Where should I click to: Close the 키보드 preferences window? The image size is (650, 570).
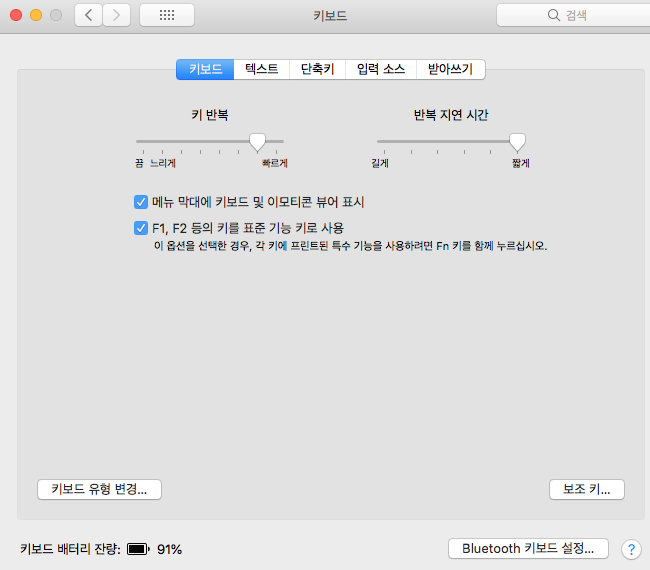(16, 15)
